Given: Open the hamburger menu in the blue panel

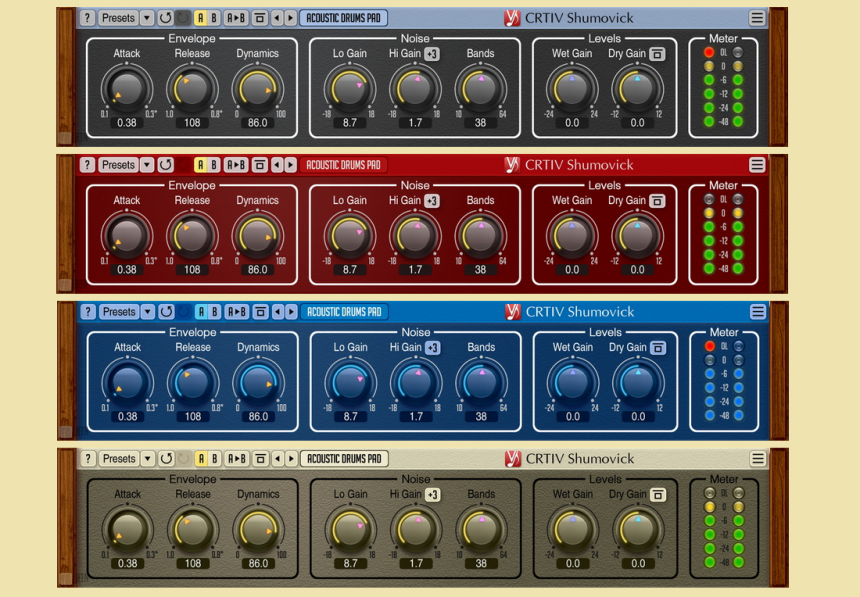Looking at the screenshot, I should pyautogui.click(x=757, y=312).
